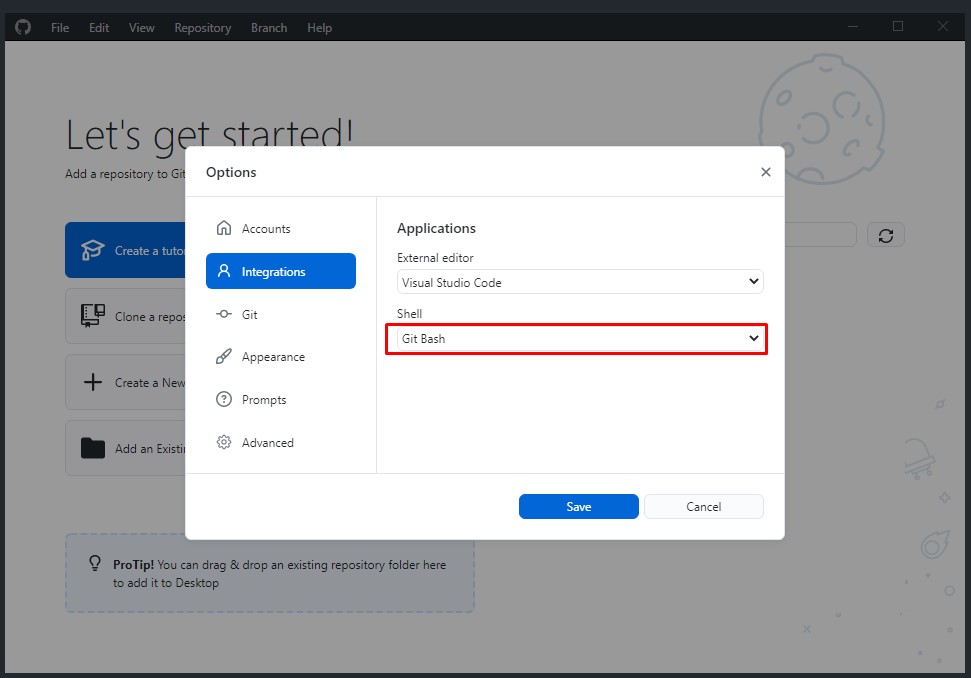971x678 pixels.
Task: Click the External editor label
Action: pos(435,258)
